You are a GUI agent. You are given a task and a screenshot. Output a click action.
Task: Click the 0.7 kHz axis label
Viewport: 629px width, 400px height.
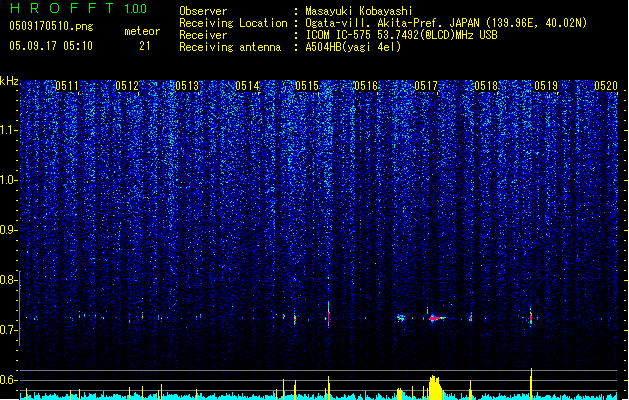click(9, 330)
